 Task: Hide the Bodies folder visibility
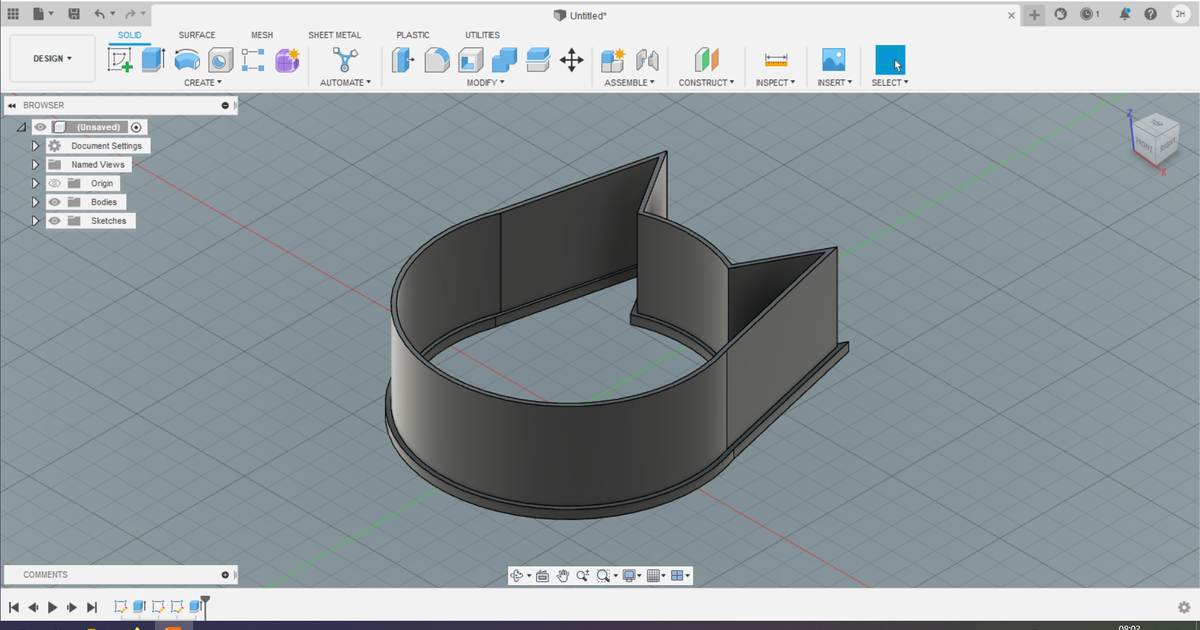[55, 202]
